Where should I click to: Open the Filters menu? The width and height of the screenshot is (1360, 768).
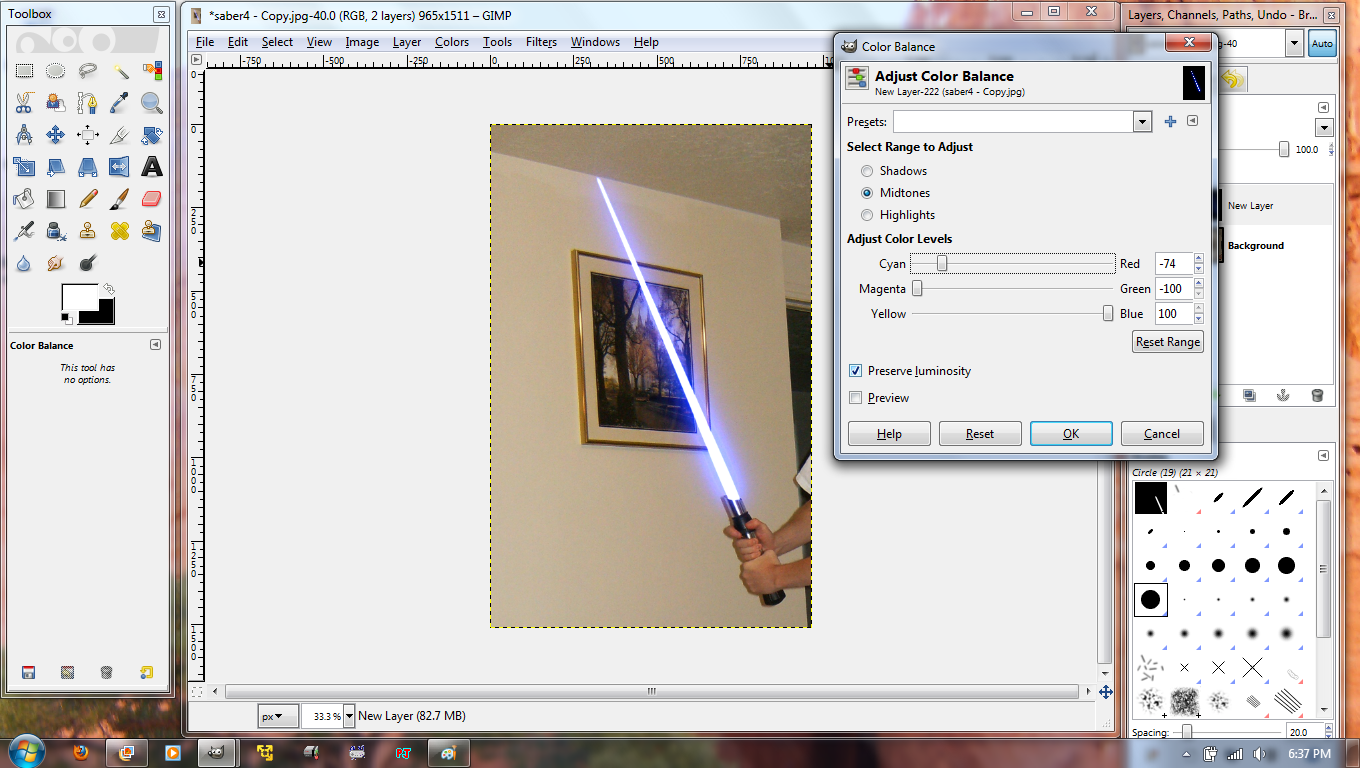tap(541, 42)
